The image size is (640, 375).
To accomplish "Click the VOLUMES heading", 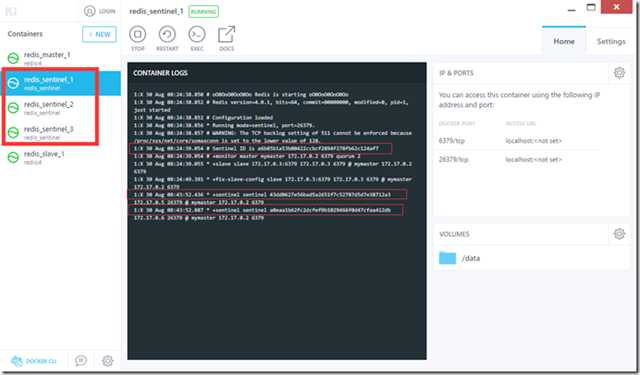I will tap(454, 234).
